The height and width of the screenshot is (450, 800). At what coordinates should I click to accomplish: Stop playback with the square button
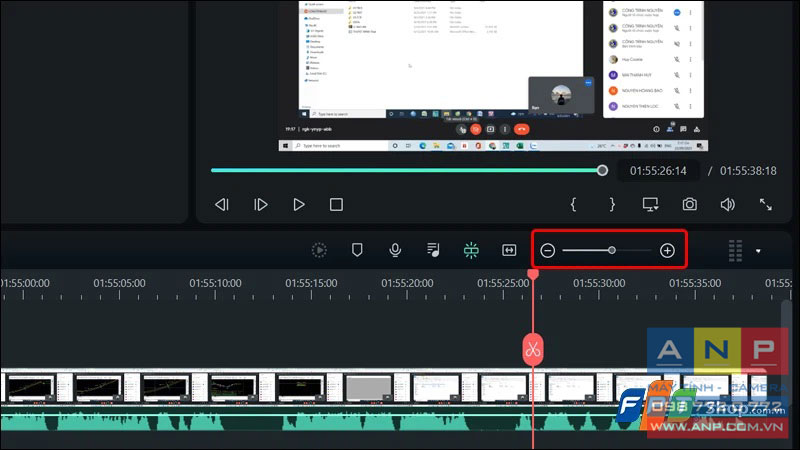tap(336, 205)
